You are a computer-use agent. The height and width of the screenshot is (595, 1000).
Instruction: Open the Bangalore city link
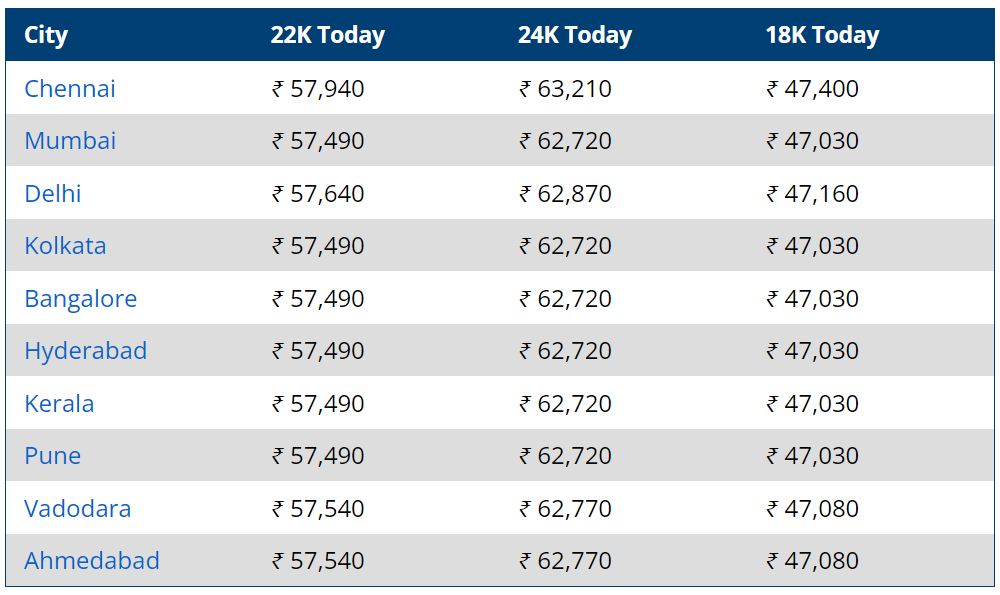coord(80,299)
